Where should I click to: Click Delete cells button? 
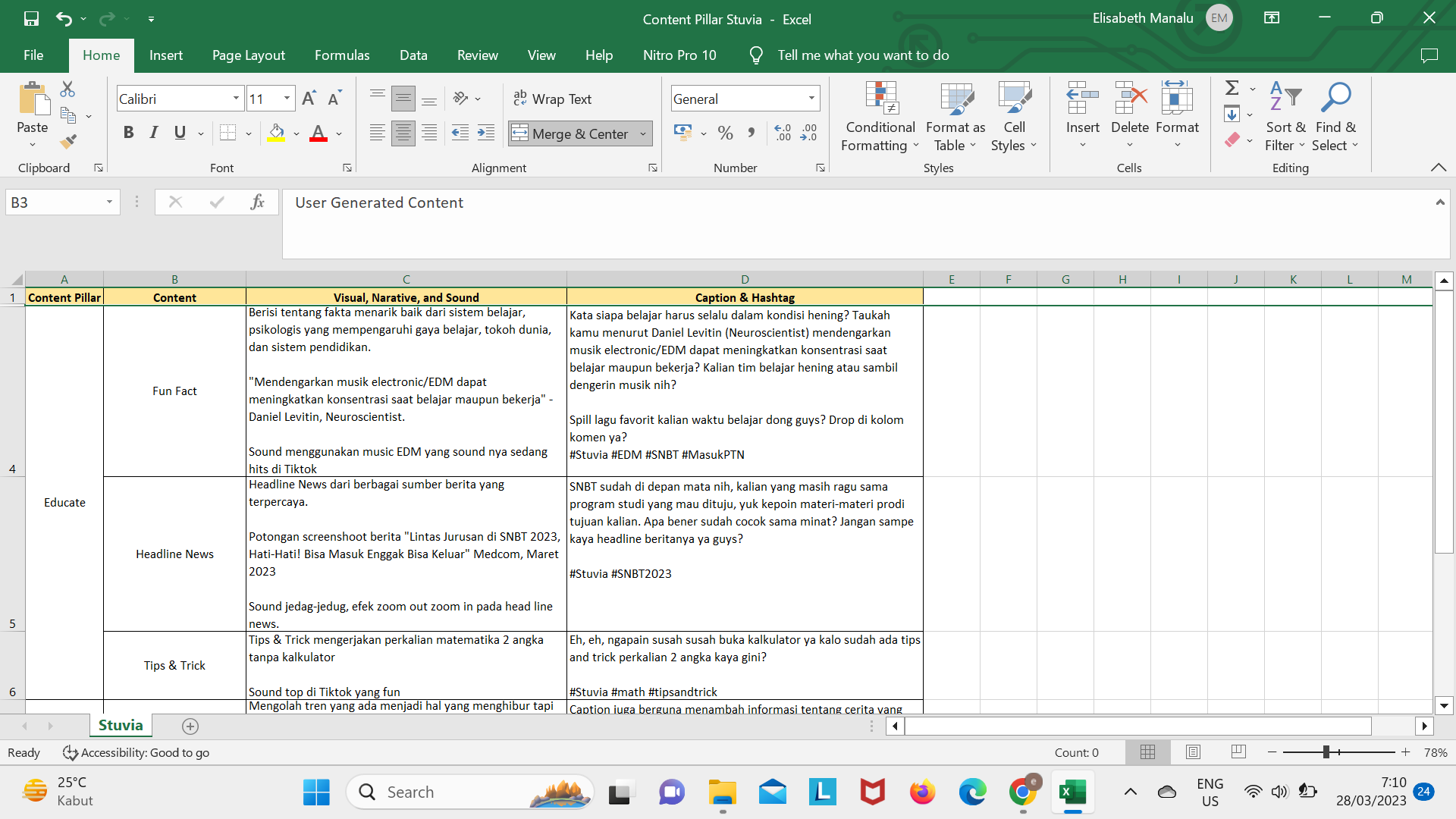(1130, 115)
